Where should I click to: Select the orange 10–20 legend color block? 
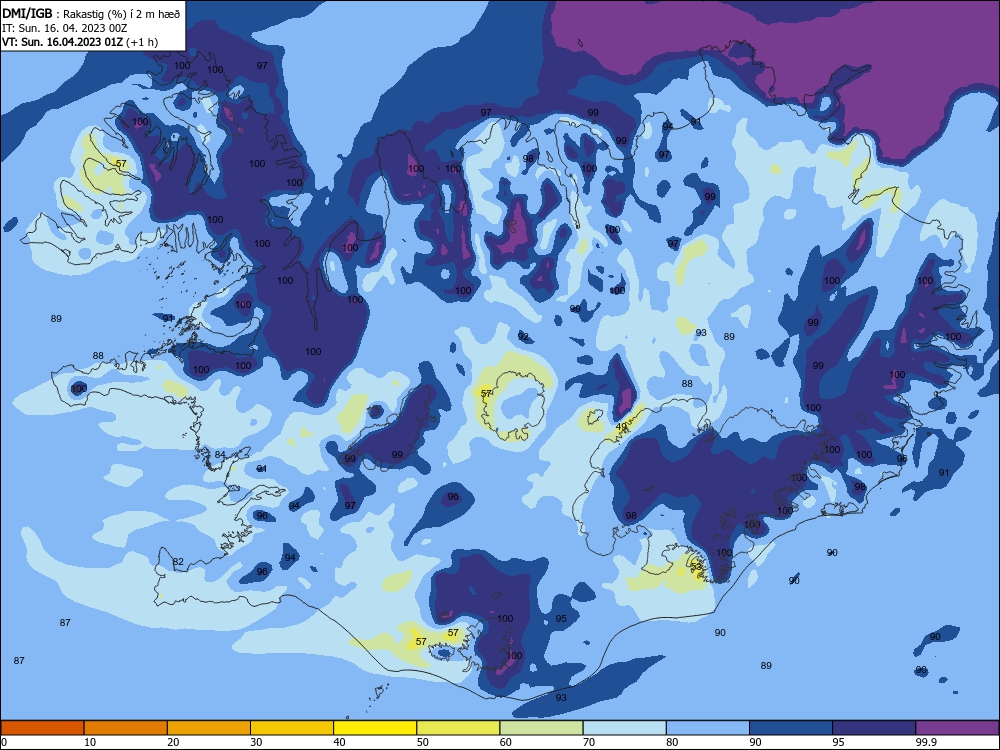(x=126, y=728)
